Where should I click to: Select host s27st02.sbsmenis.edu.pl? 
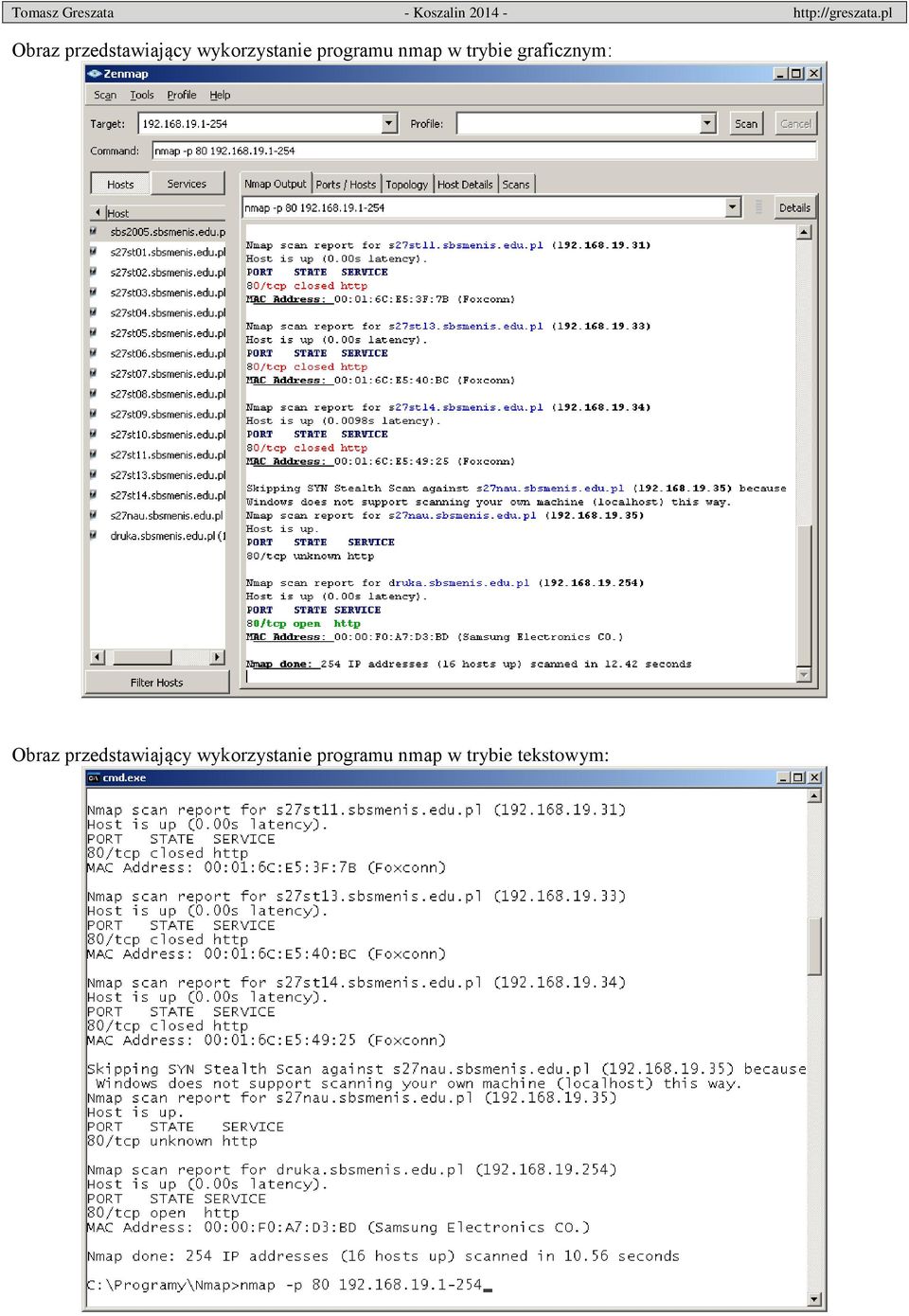pyautogui.click(x=168, y=273)
